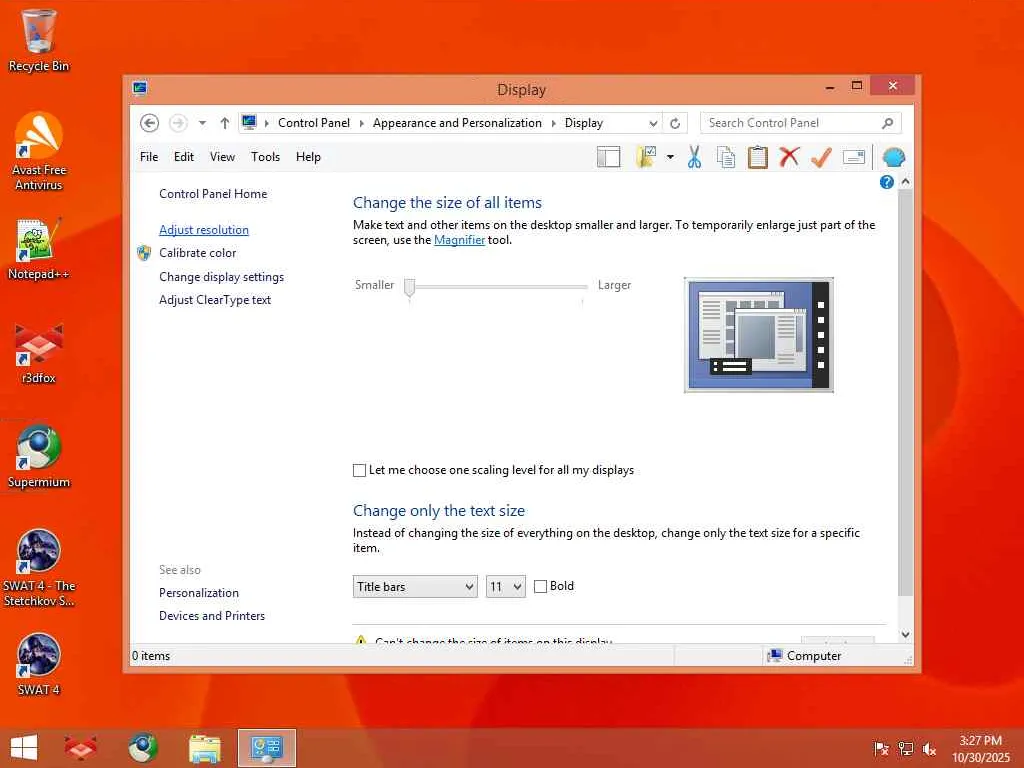Open the folder options icon dropdown arrow
The height and width of the screenshot is (768, 1024).
pos(670,157)
